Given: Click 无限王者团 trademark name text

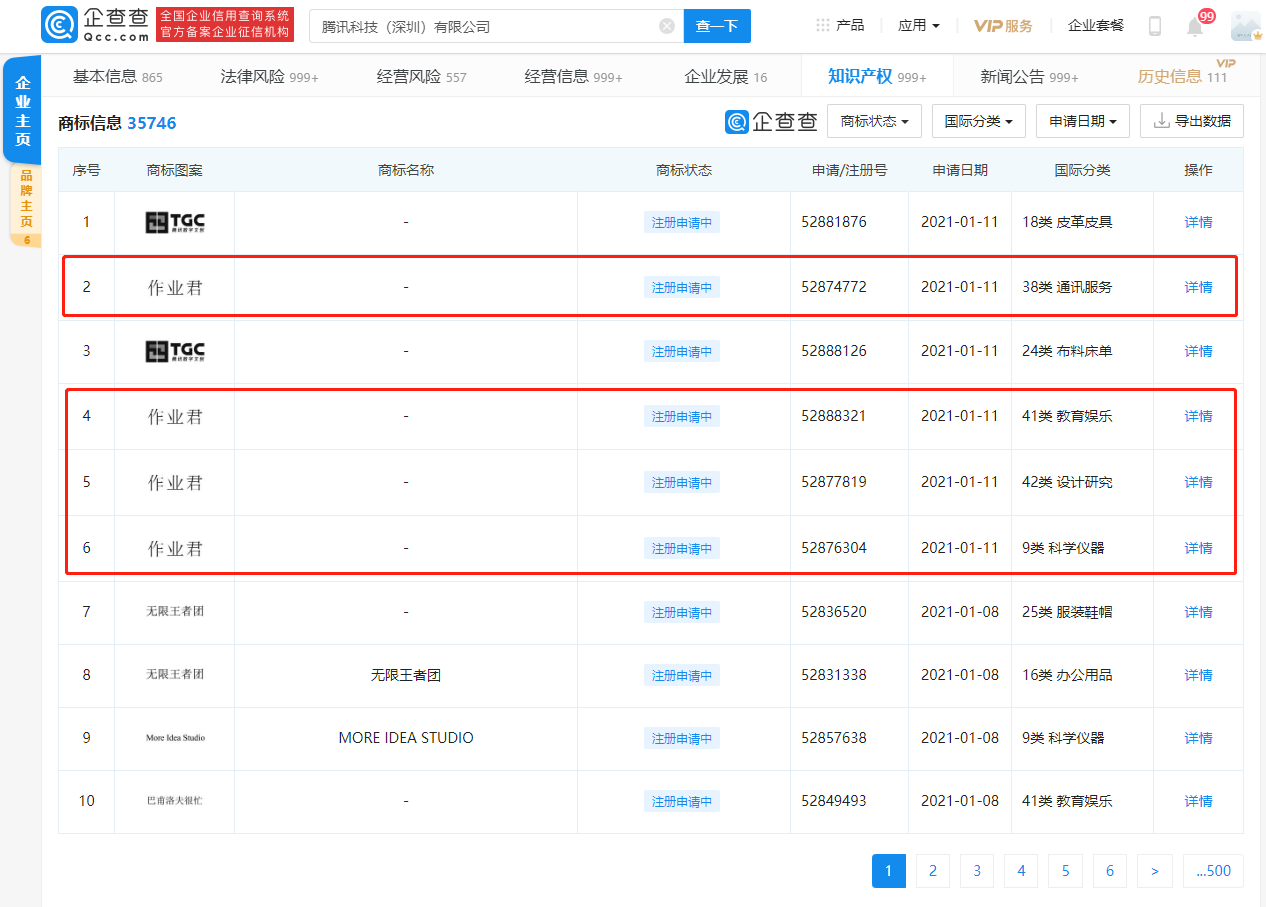Looking at the screenshot, I should (x=406, y=675).
